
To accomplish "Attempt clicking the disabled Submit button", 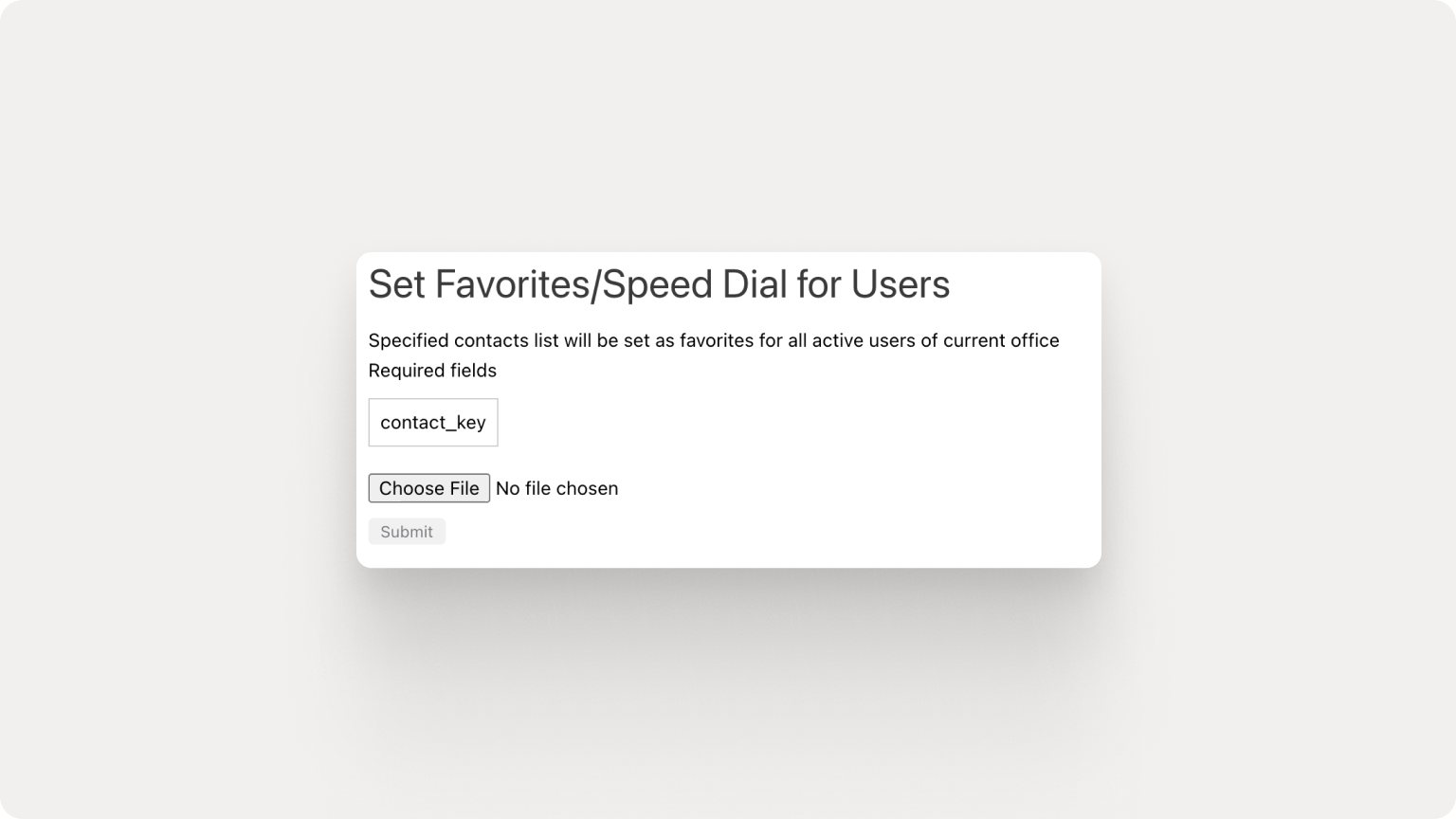I will [x=407, y=531].
